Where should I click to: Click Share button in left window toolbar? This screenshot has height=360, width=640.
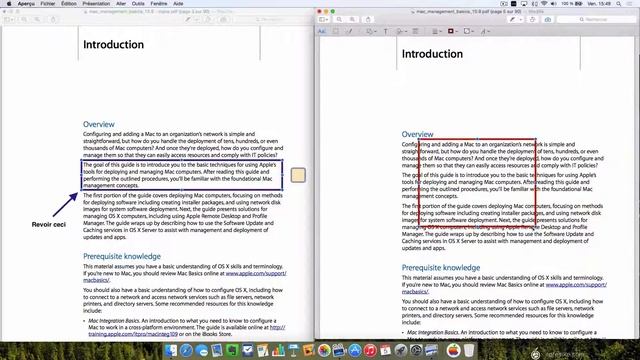(x=53, y=19)
